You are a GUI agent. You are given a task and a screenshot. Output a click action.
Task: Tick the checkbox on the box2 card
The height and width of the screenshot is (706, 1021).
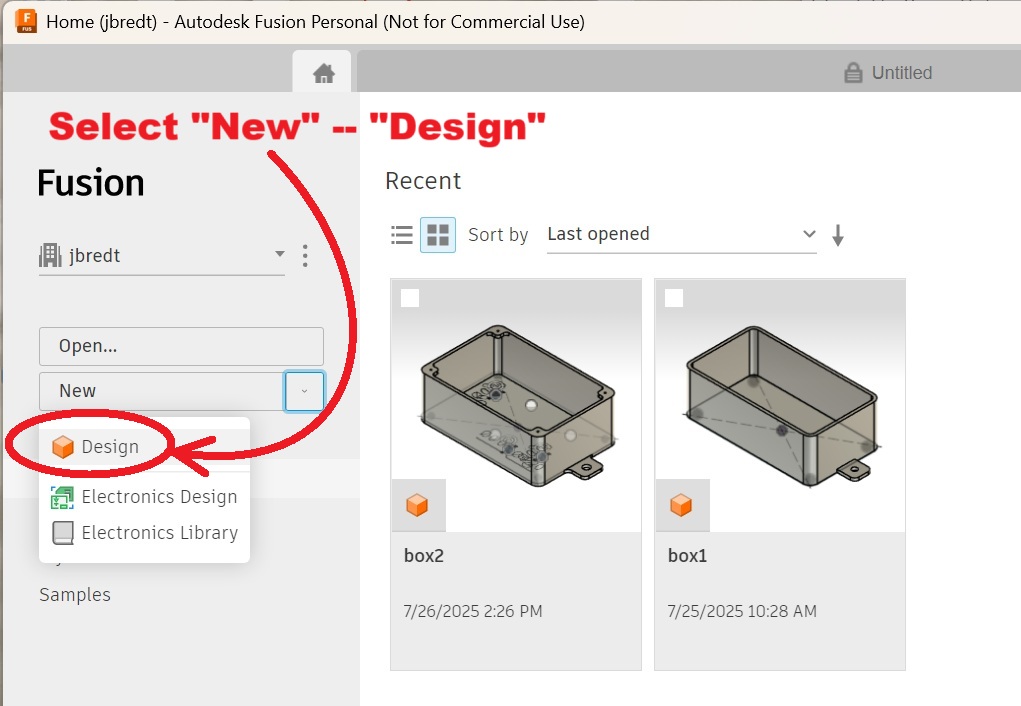(x=410, y=298)
